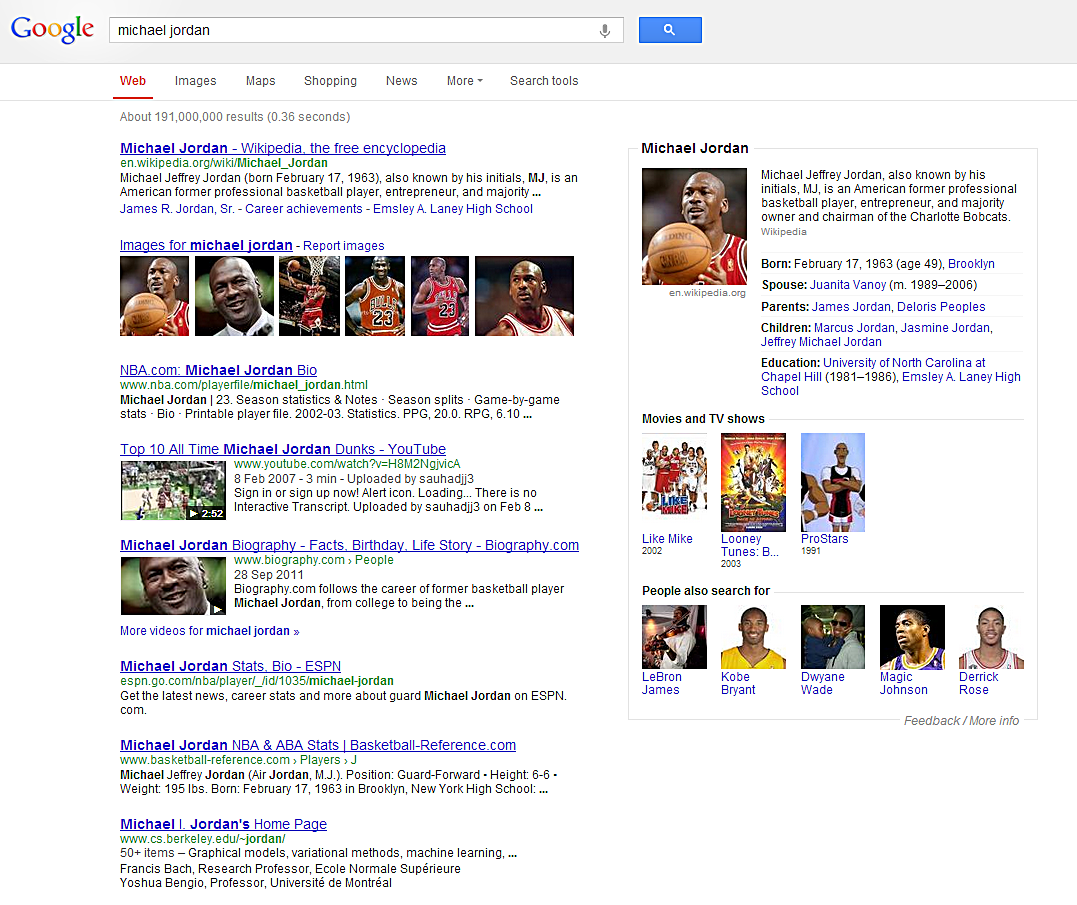Viewport: 1077px width, 905px height.
Task: Open the News tab
Action: tap(401, 81)
